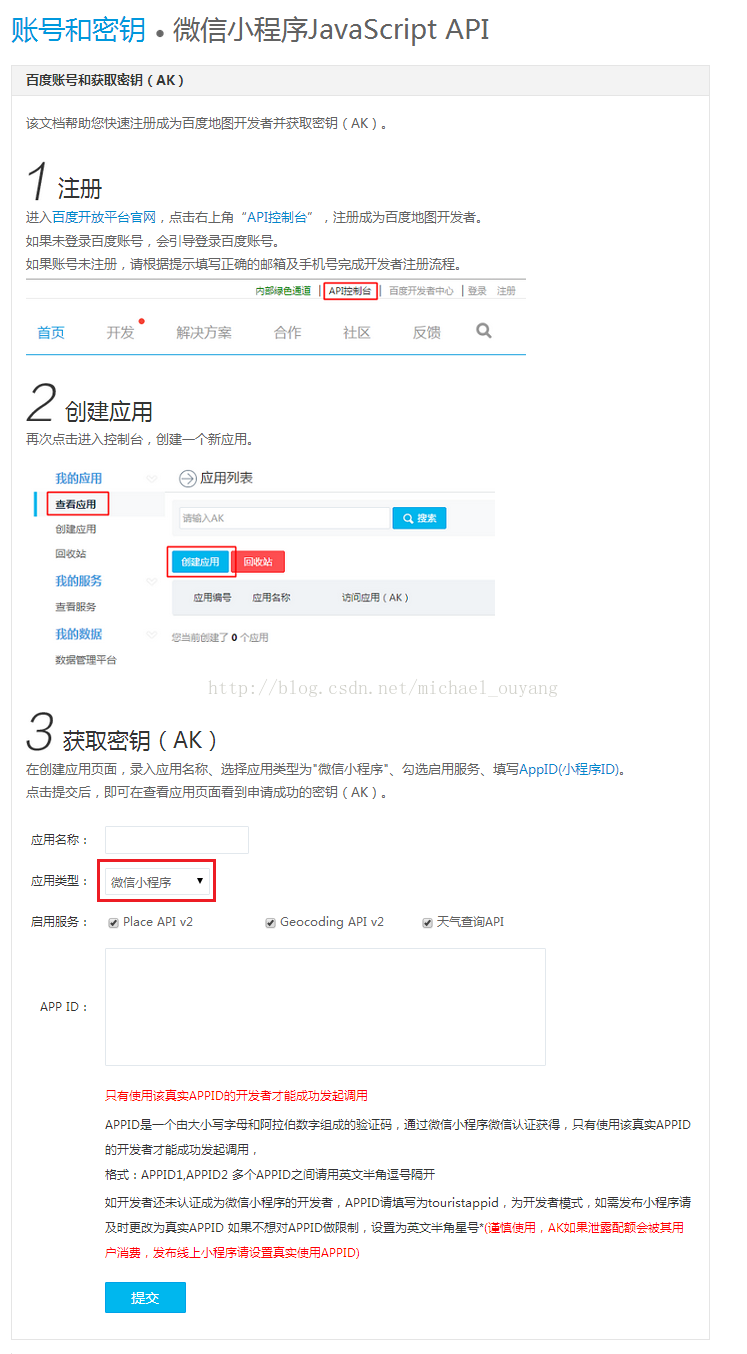Open 查看服务 in the sidebar
Screen dimensions: 747x1354
[x=76, y=607]
